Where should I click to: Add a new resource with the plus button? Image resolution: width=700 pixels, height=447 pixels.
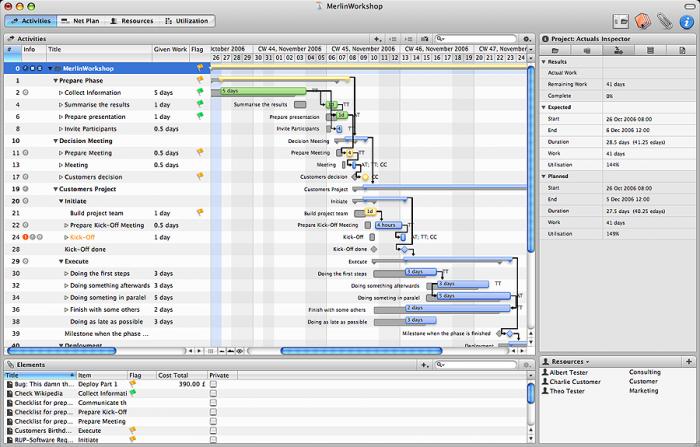[x=689, y=361]
